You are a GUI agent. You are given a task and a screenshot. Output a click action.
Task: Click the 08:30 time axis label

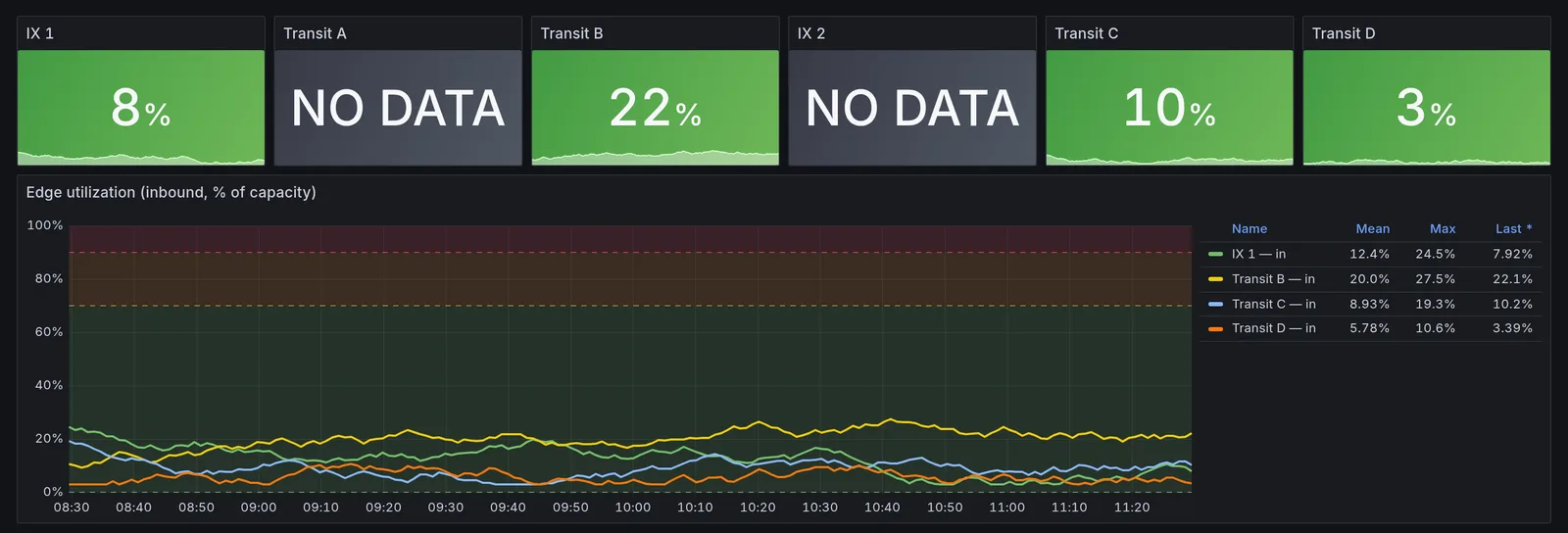[72, 508]
